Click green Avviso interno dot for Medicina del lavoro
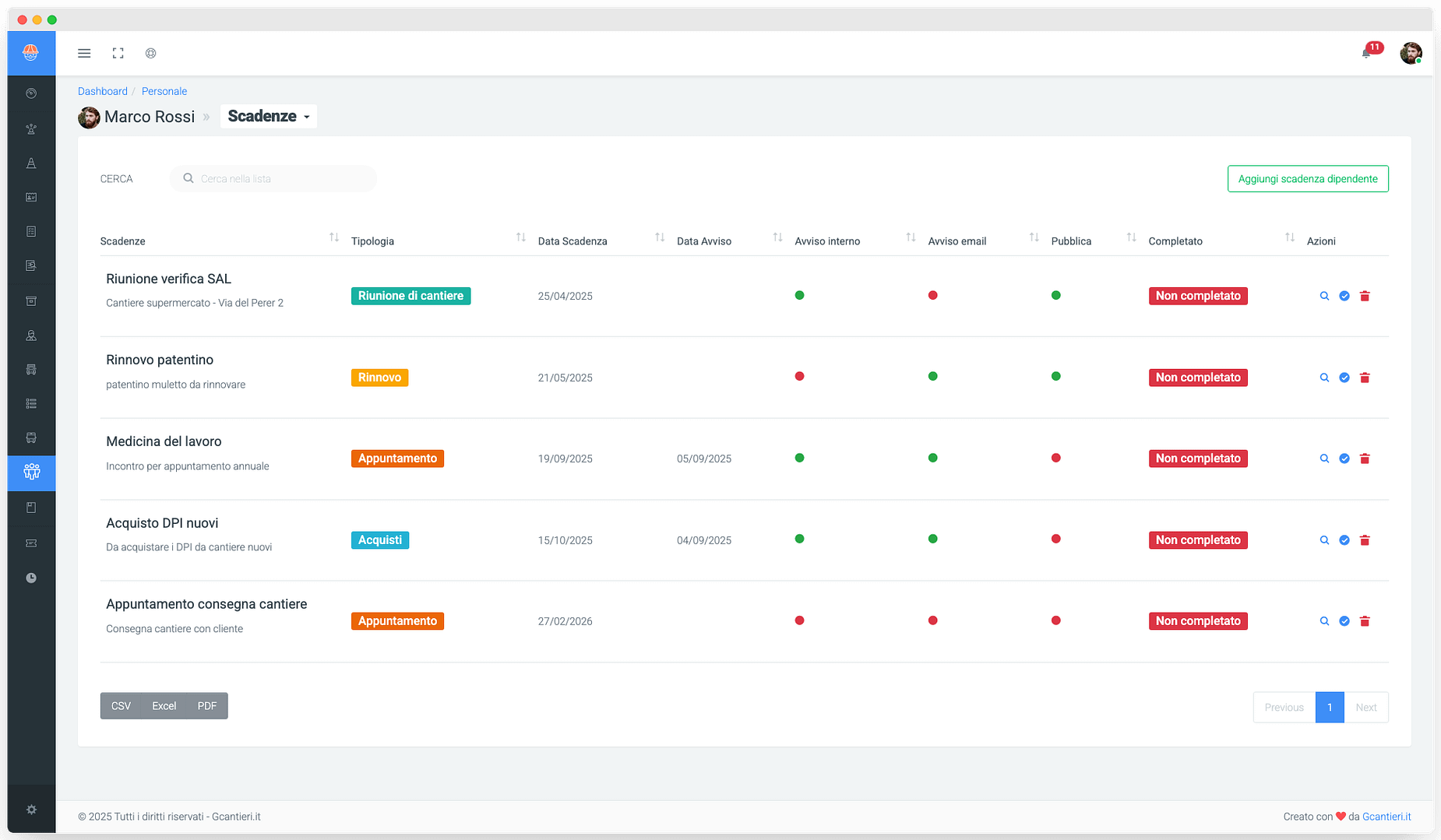This screenshot has width=1441, height=840. click(799, 458)
